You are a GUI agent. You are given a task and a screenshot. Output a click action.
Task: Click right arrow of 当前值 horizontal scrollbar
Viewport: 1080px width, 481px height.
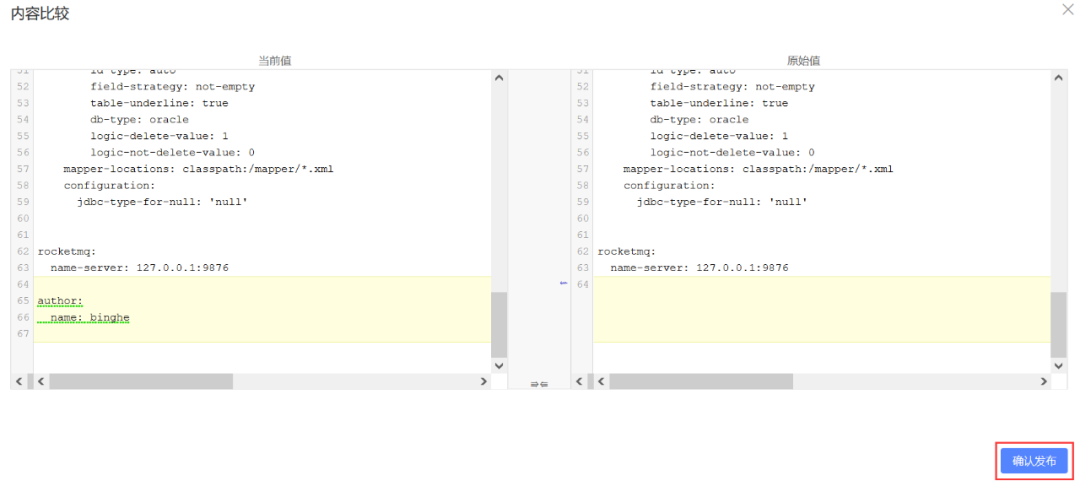point(484,381)
